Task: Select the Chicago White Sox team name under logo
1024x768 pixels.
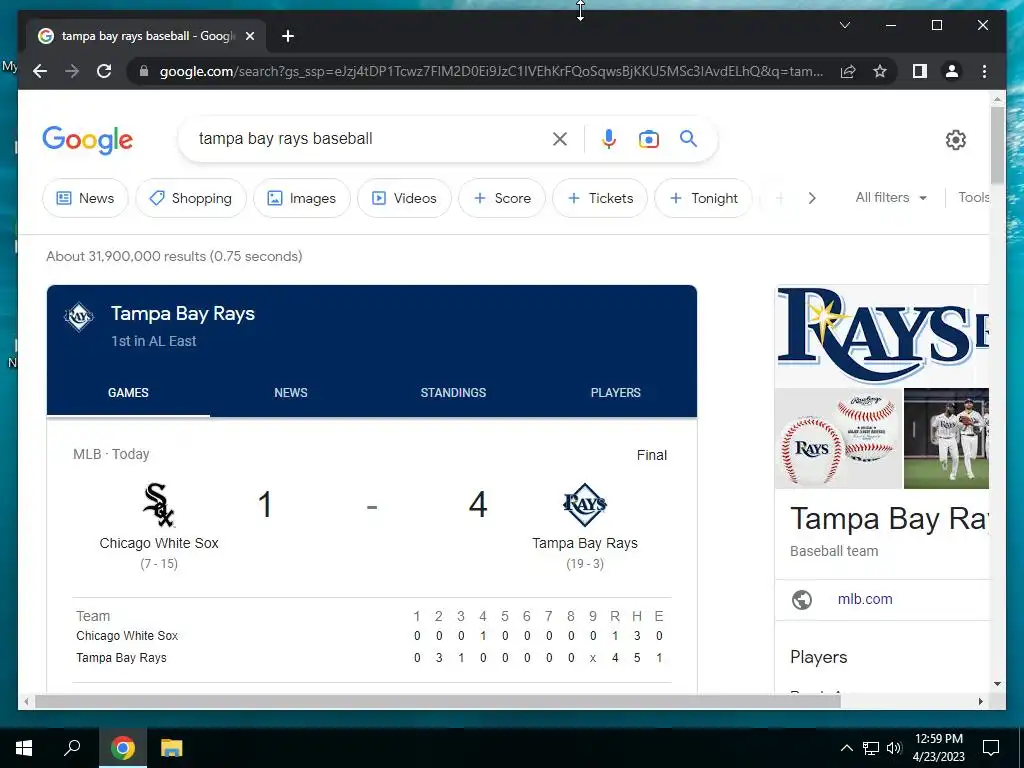Action: 159,543
